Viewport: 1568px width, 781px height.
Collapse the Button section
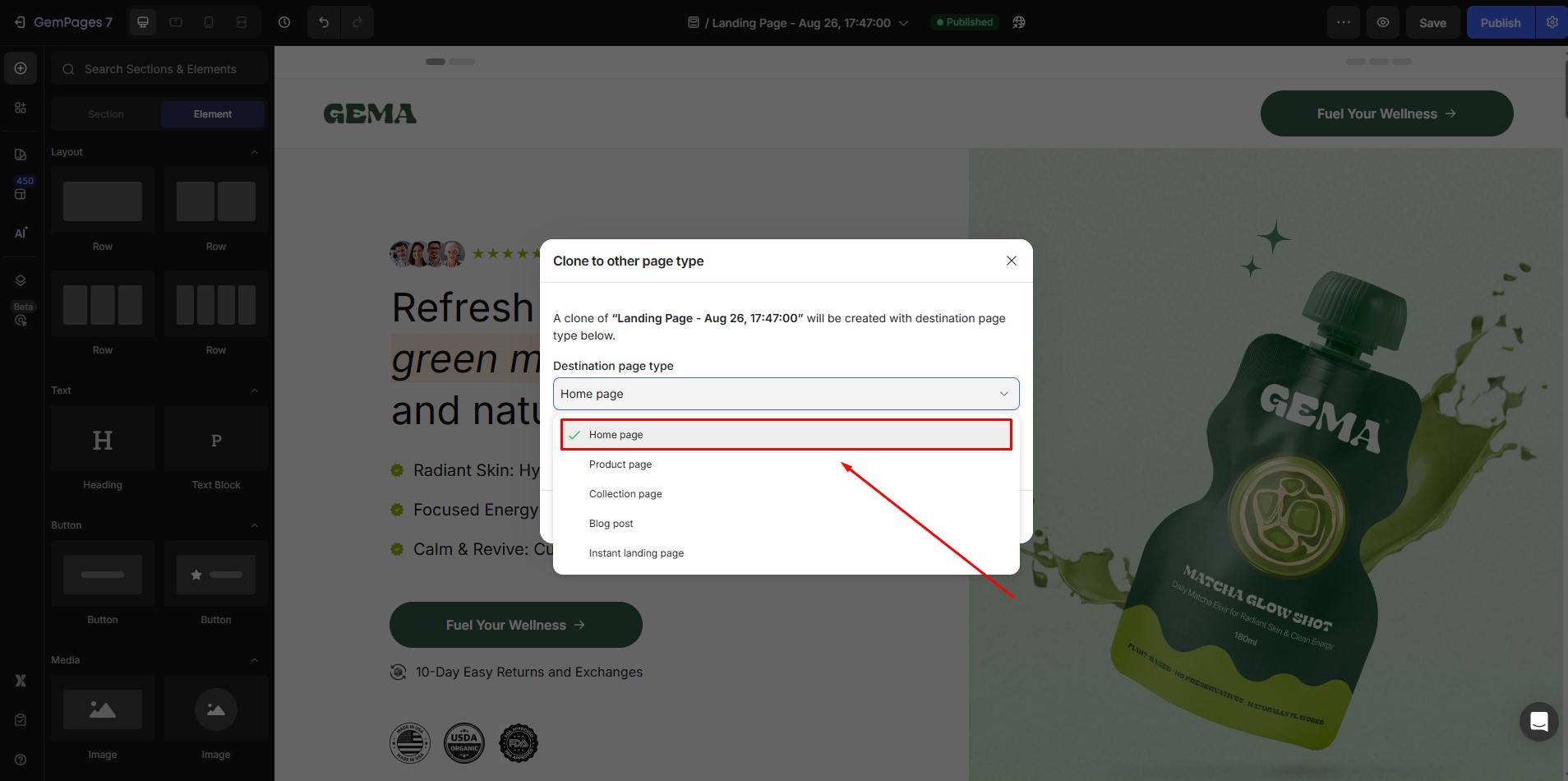click(255, 525)
